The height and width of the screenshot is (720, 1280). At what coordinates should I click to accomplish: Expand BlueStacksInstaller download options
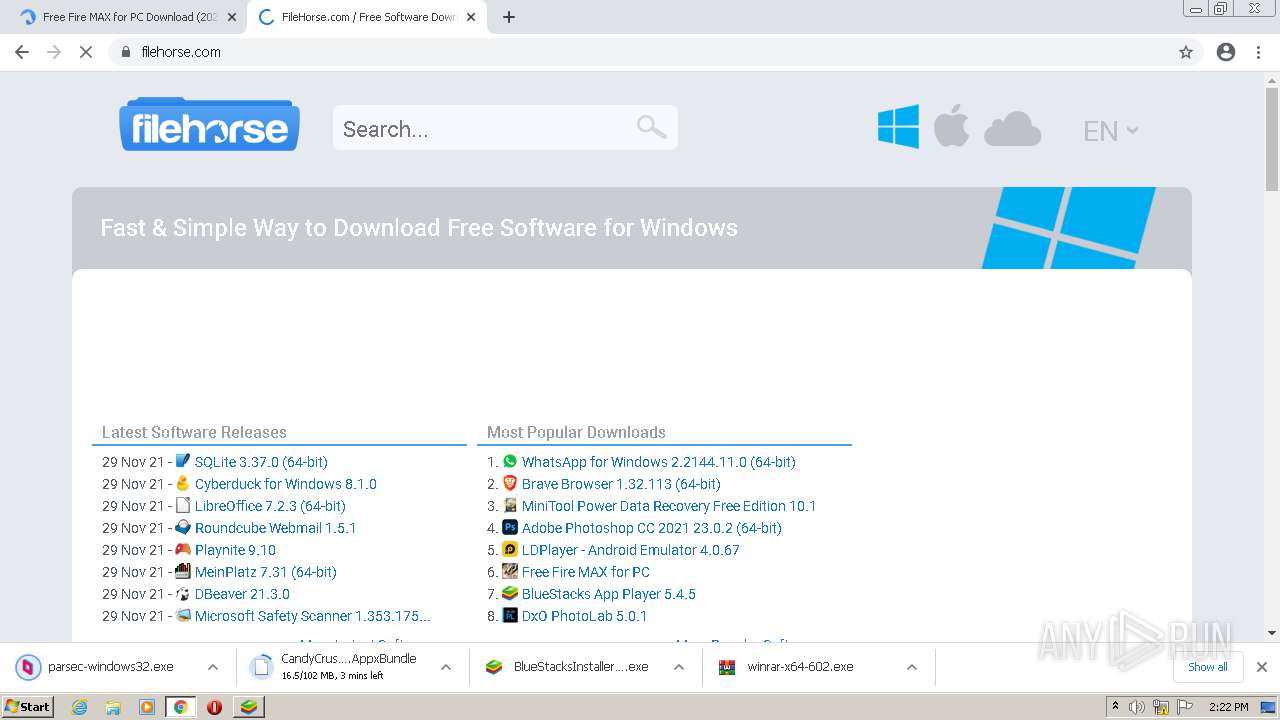tap(679, 667)
